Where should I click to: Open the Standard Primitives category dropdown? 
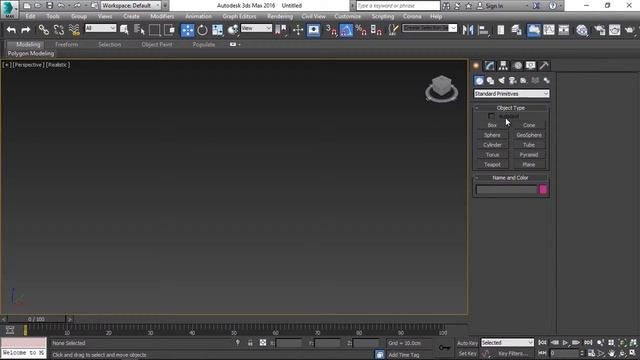click(511, 94)
